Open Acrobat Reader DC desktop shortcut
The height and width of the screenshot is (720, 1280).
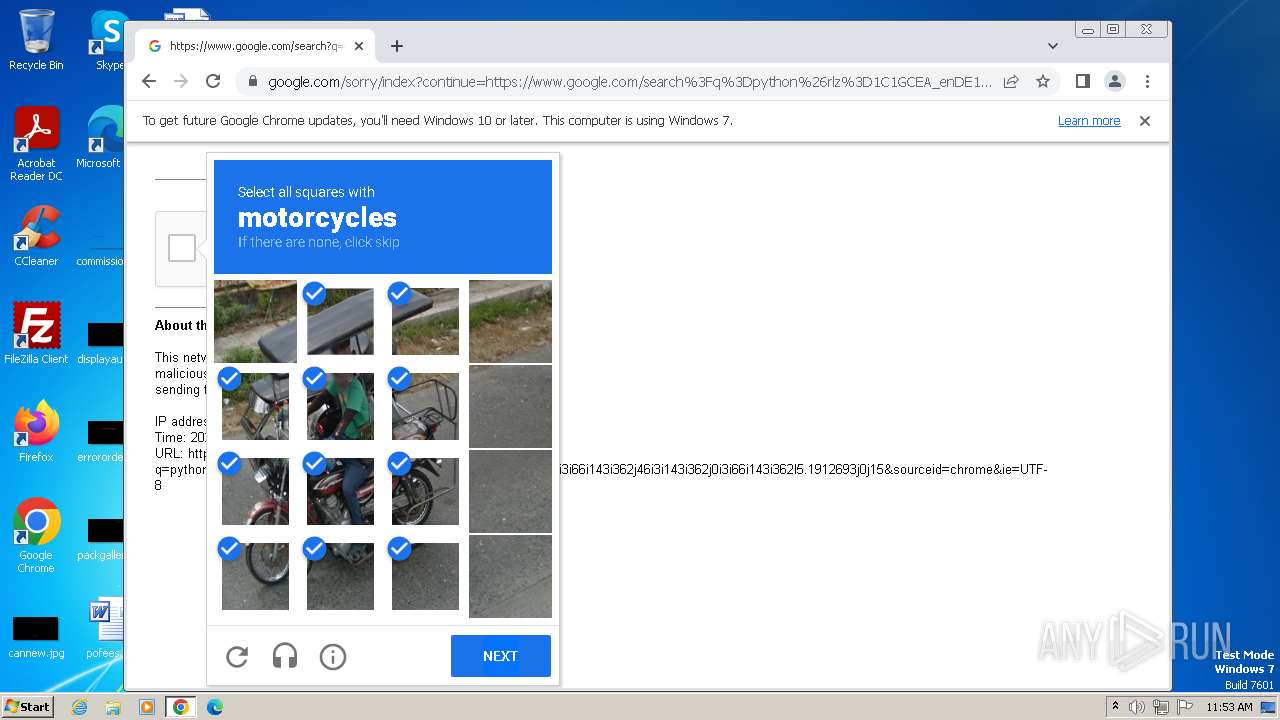tap(36, 144)
